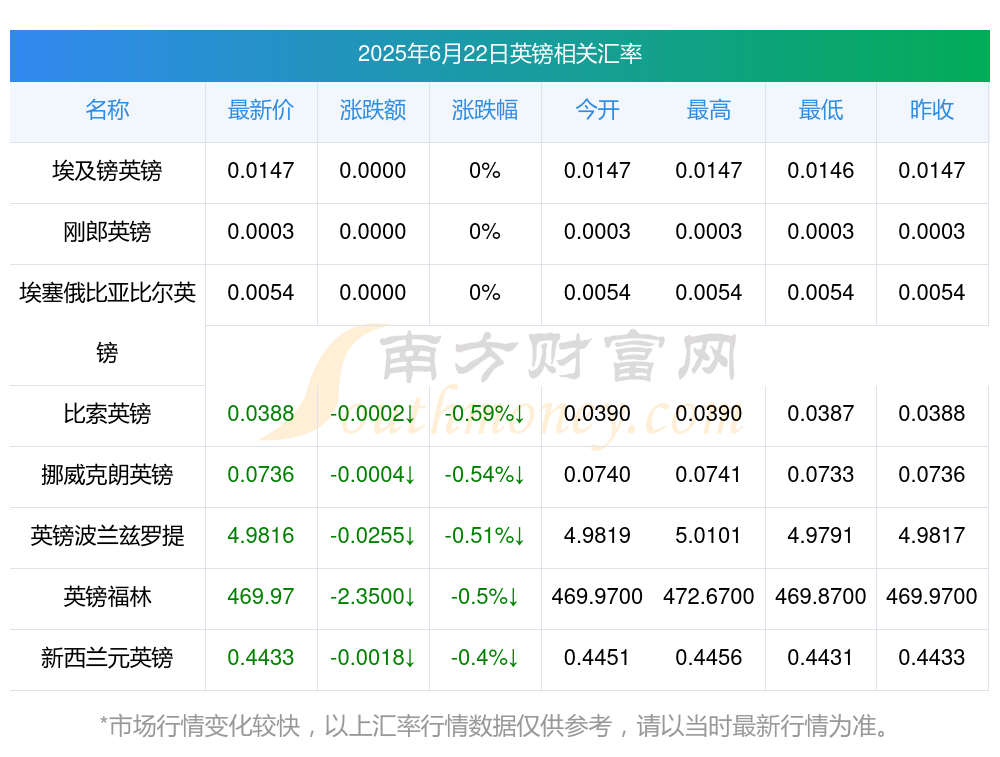This screenshot has width=1000, height=757.
Task: Click lowest price 0.4431
Action: click(x=821, y=658)
